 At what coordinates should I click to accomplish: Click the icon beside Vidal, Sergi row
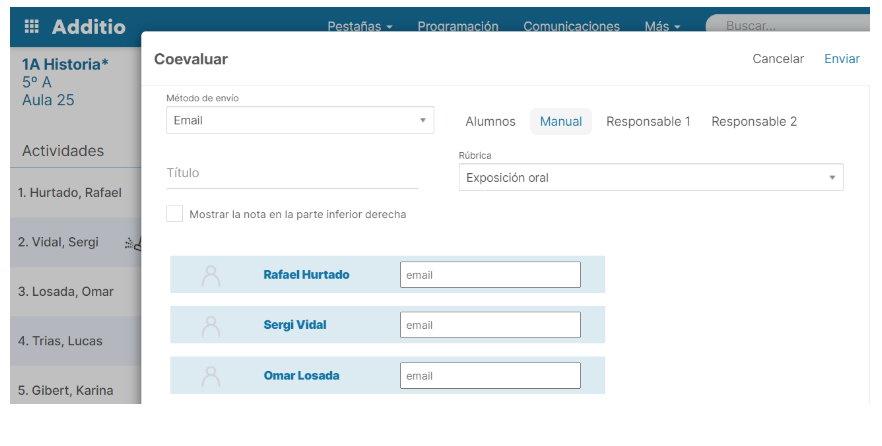tap(132, 242)
